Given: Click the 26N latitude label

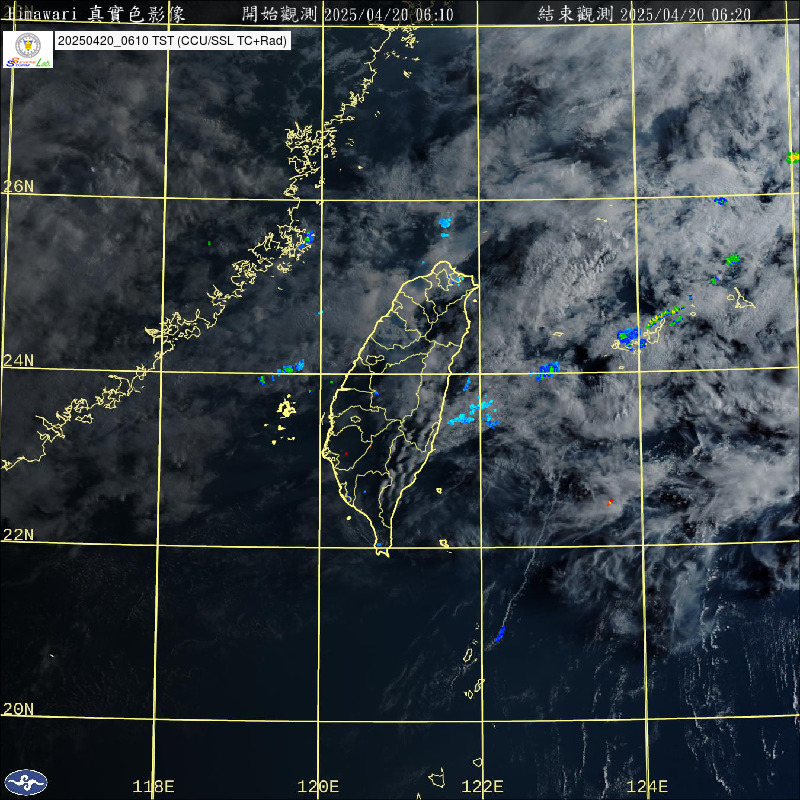Looking at the screenshot, I should (18, 186).
